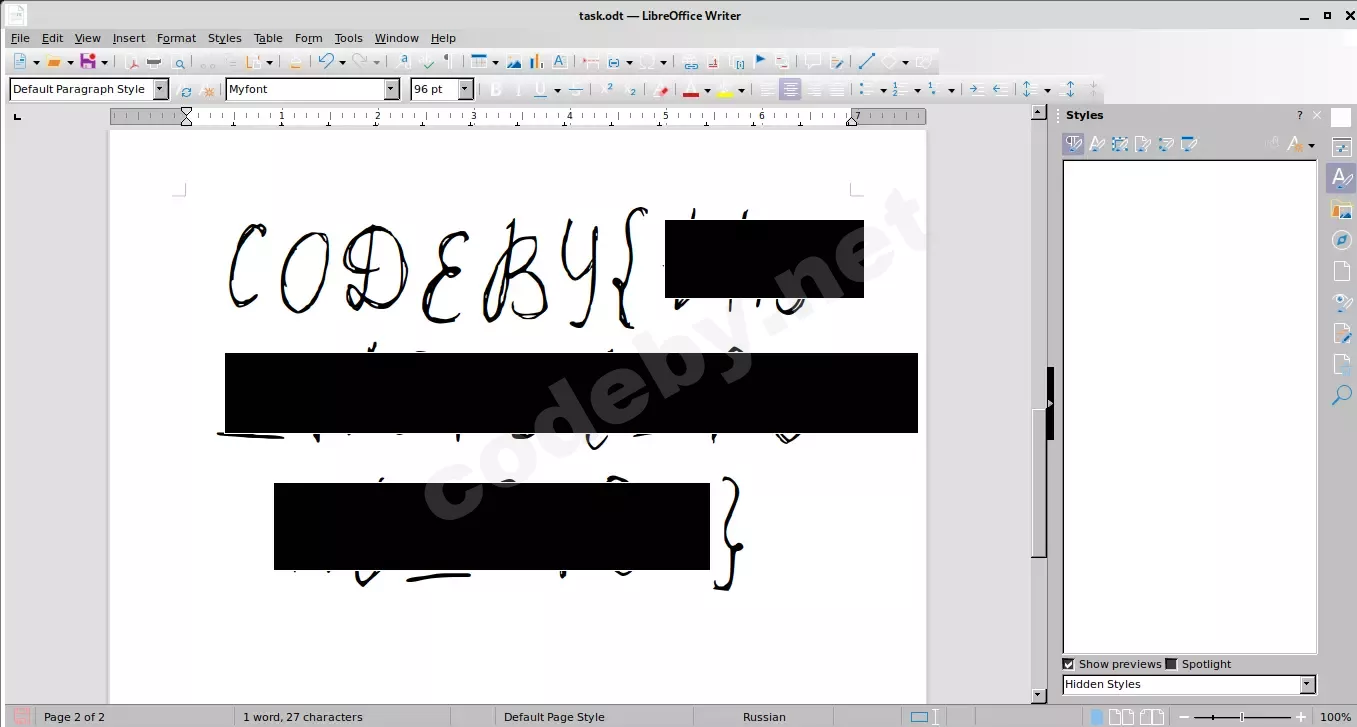Click Russian language in the status bar

764,716
